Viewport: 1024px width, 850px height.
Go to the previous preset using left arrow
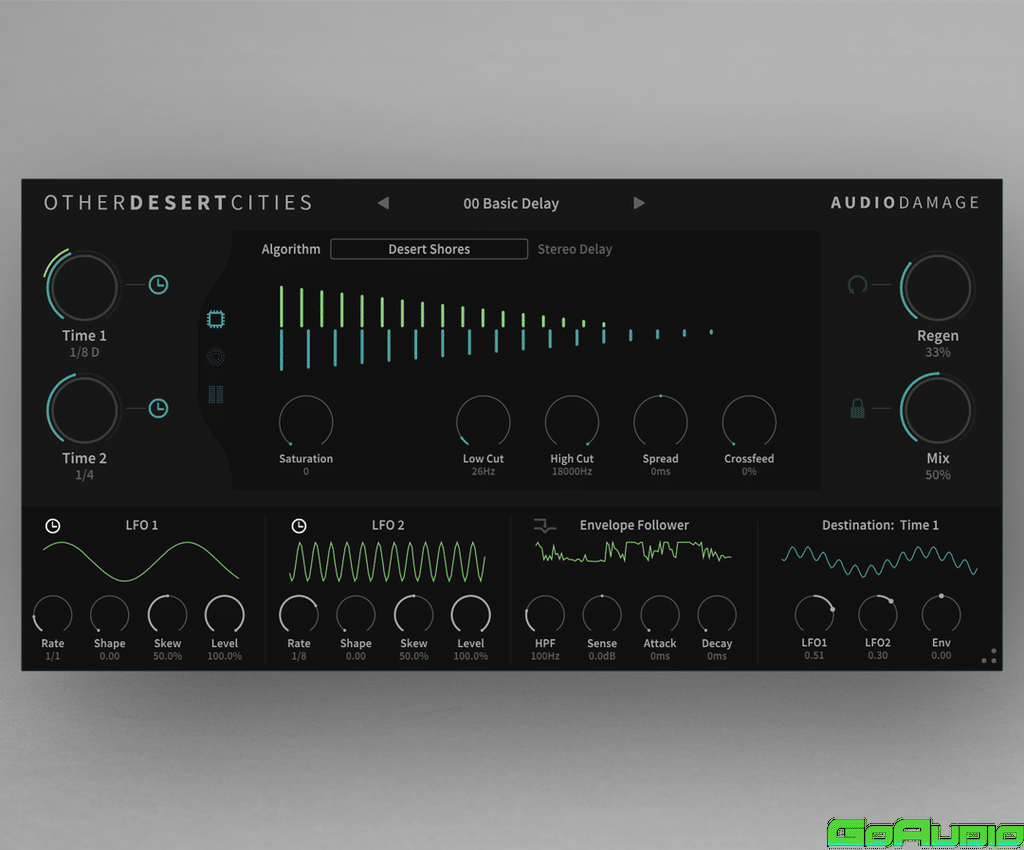tap(383, 203)
